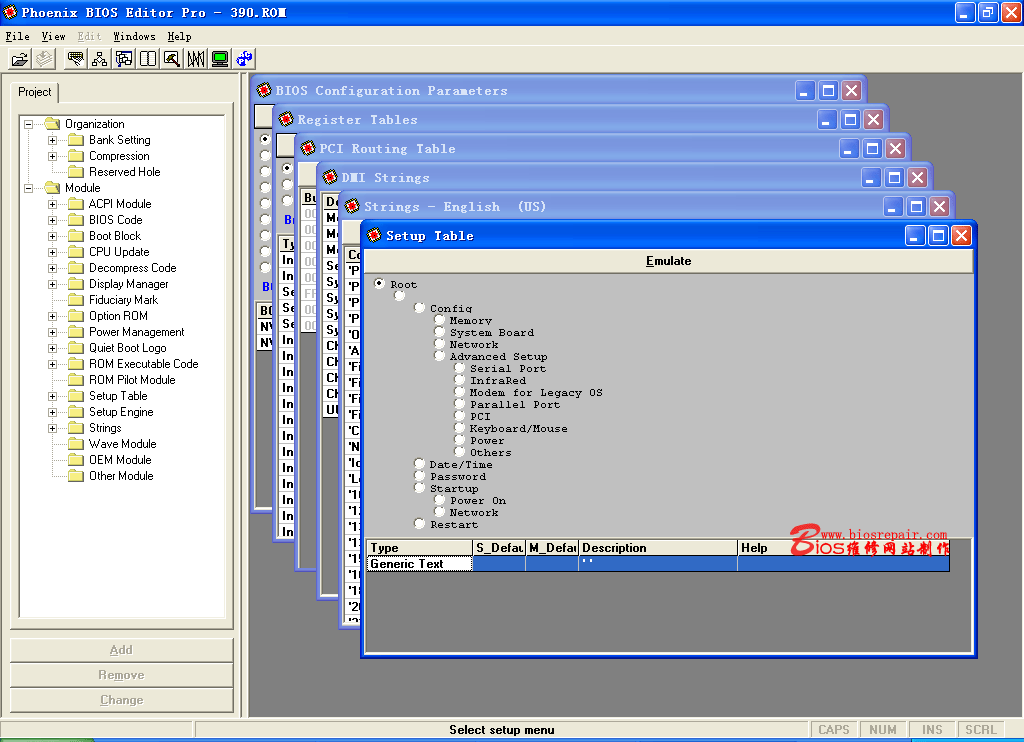Select Quiet Boot Logo in the project tree
This screenshot has width=1024, height=742.
[128, 348]
